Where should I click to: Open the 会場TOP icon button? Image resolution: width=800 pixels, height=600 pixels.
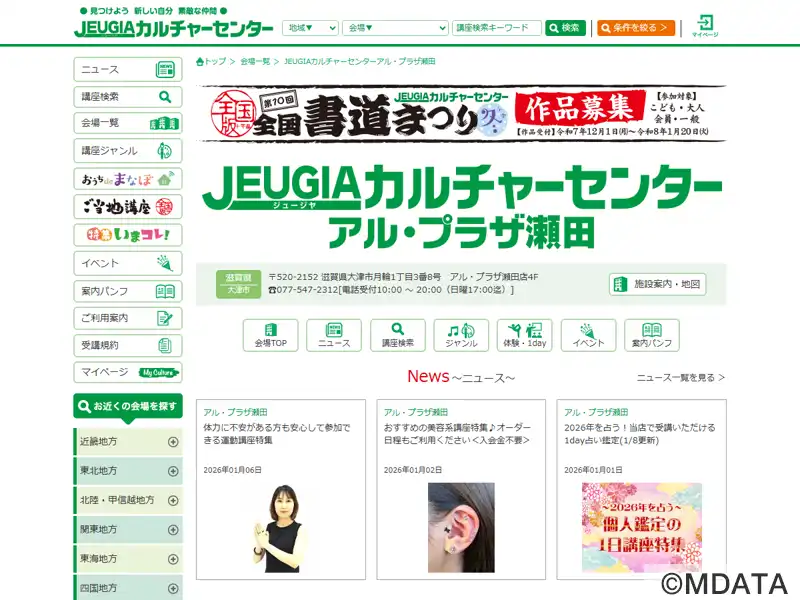click(270, 335)
